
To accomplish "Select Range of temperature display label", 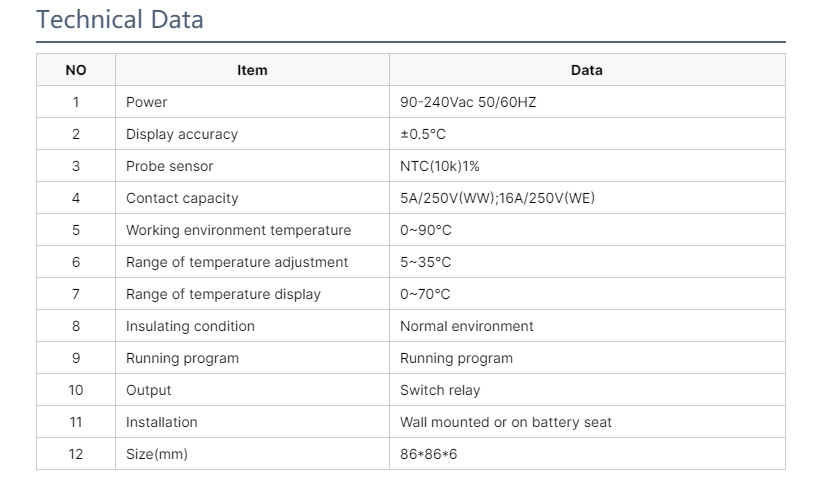I will click(223, 294).
